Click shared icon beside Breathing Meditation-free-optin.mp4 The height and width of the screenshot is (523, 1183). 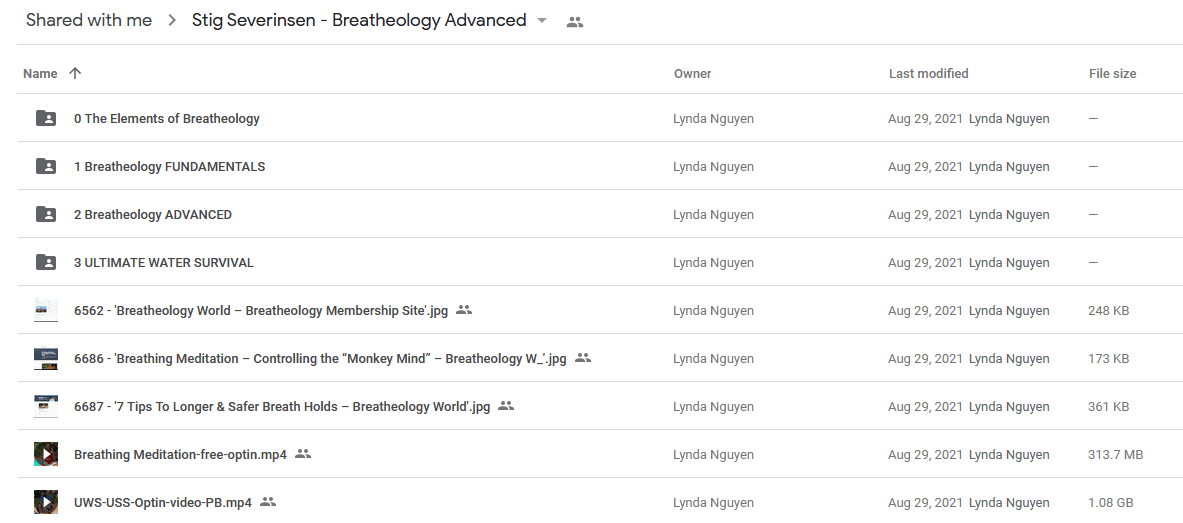(303, 454)
